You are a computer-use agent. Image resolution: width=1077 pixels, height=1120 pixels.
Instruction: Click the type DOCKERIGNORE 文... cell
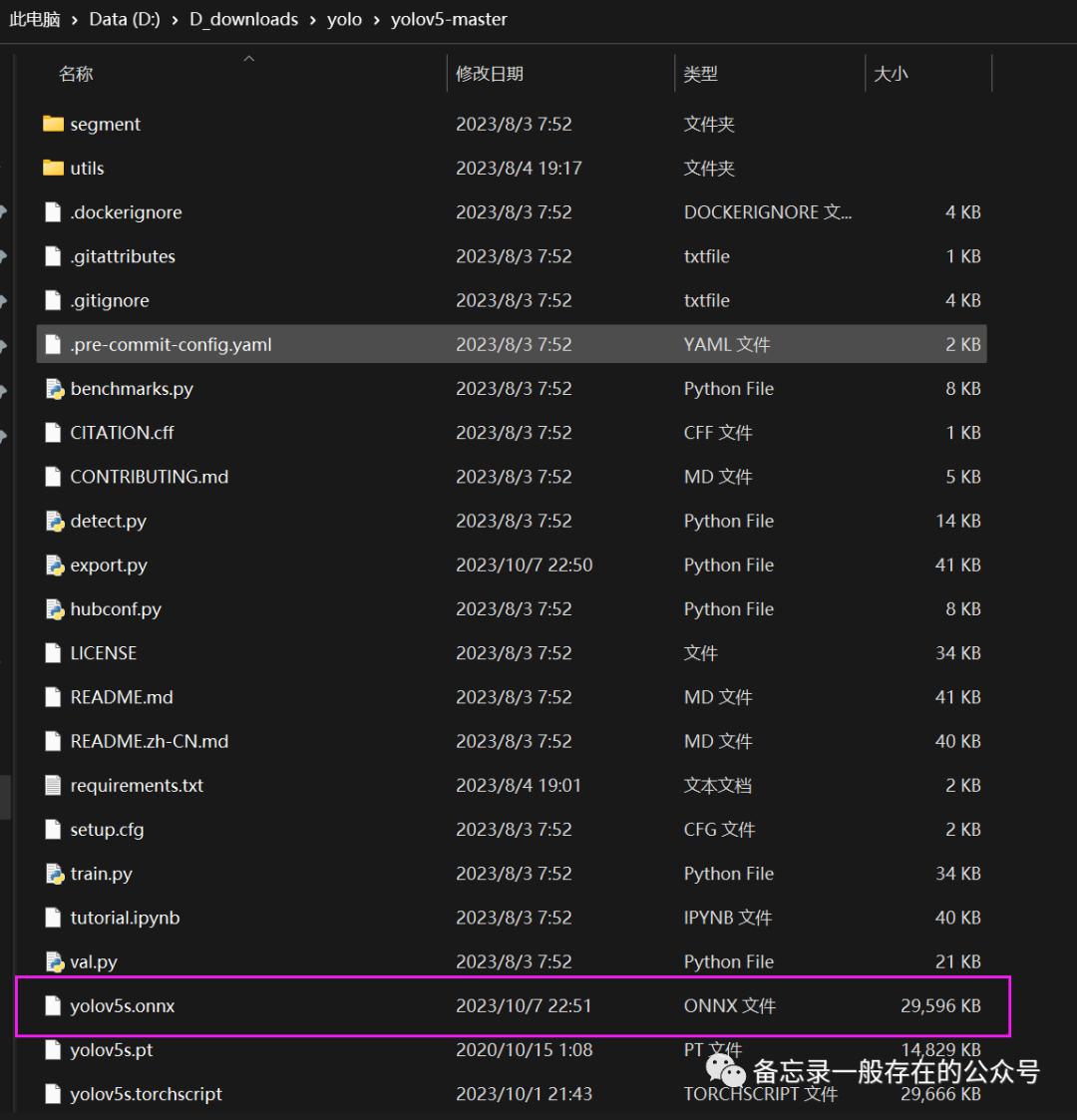(768, 212)
